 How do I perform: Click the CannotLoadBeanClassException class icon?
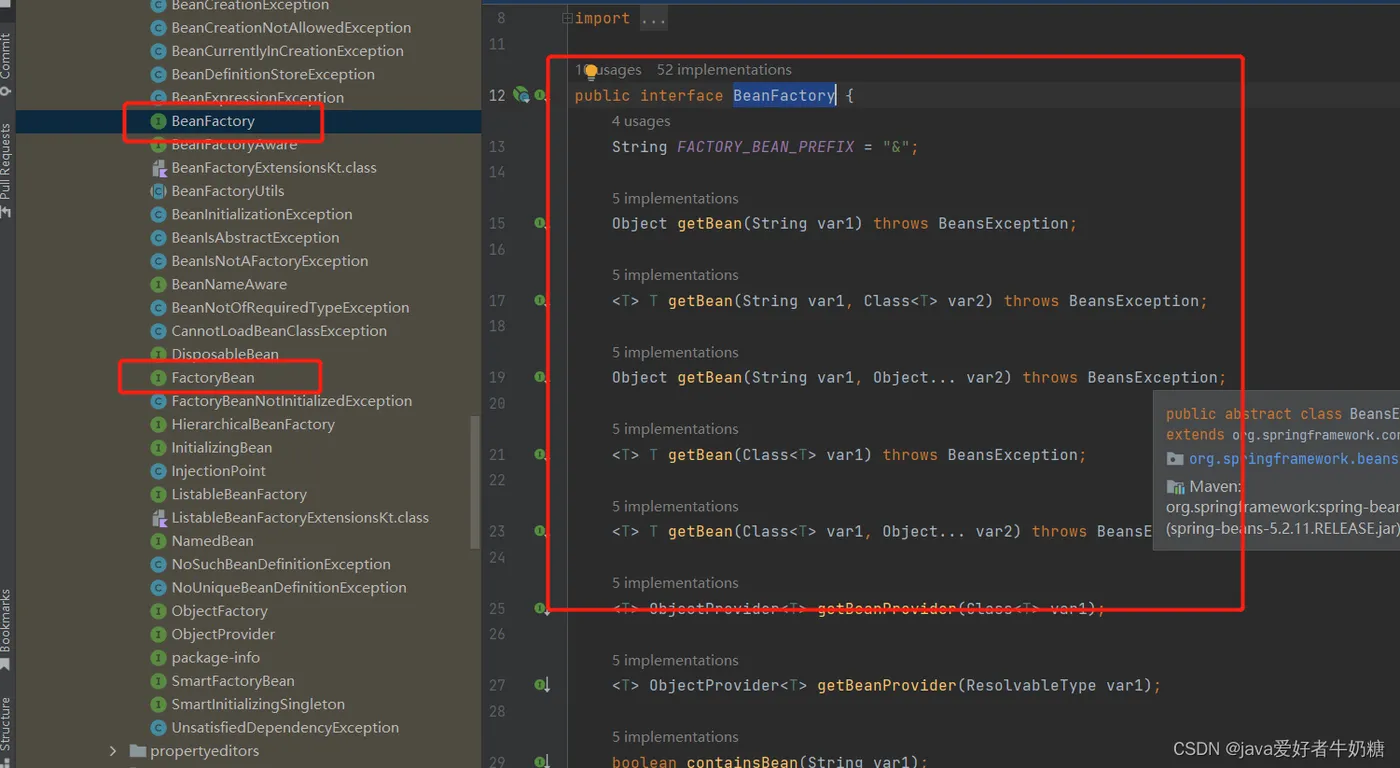(158, 331)
